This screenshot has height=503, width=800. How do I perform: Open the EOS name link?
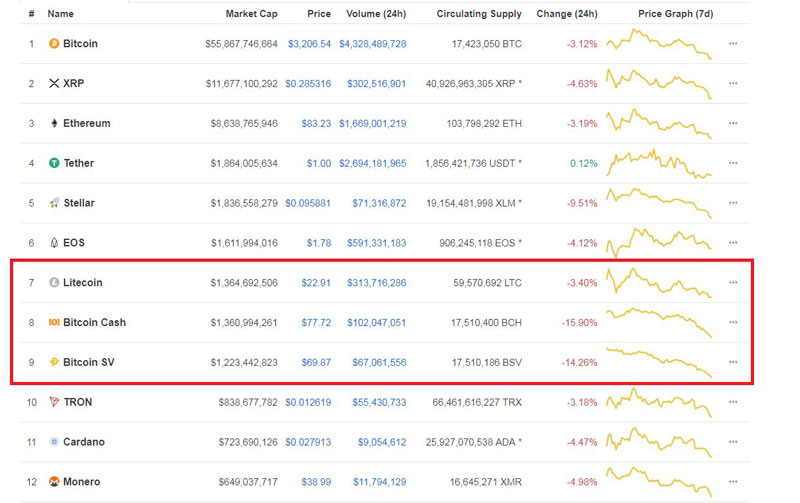[74, 243]
